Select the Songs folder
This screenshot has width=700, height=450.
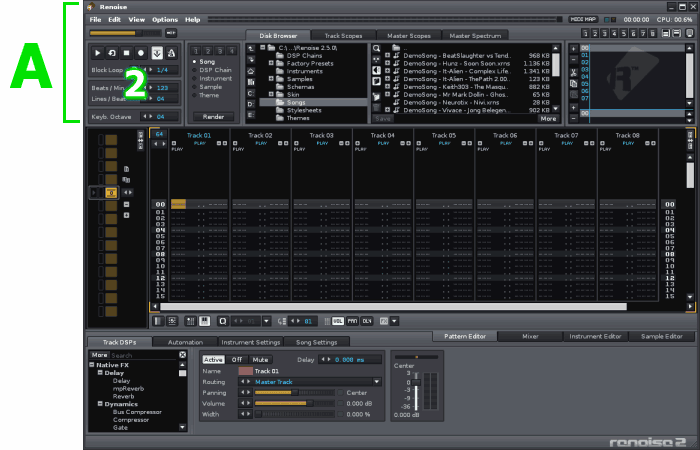point(313,103)
